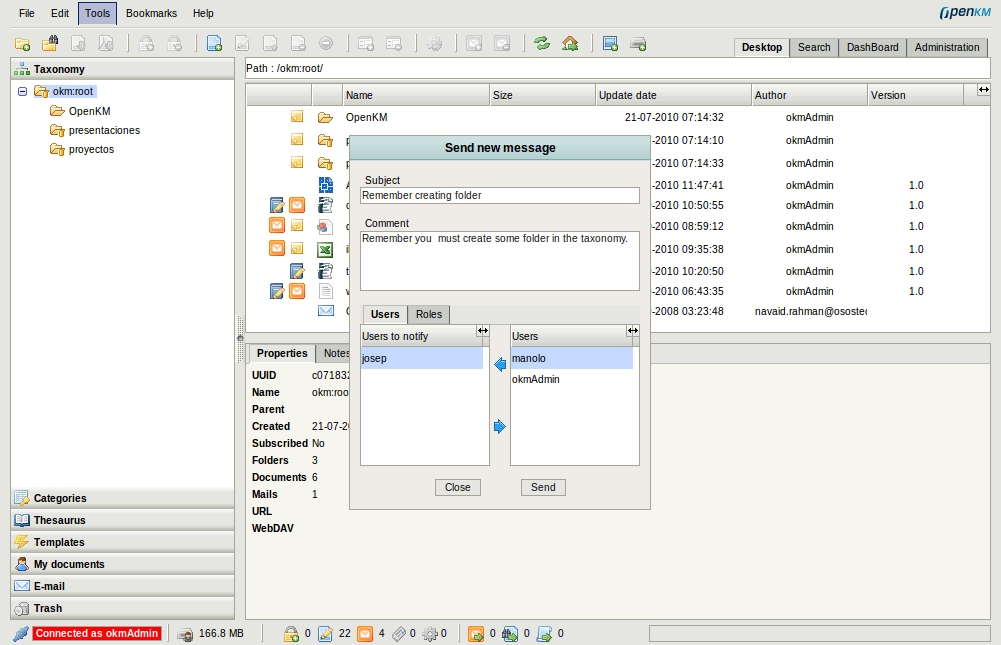The width and height of the screenshot is (1001, 645).
Task: Move selected user to notify list with left arrow
Action: tap(500, 364)
